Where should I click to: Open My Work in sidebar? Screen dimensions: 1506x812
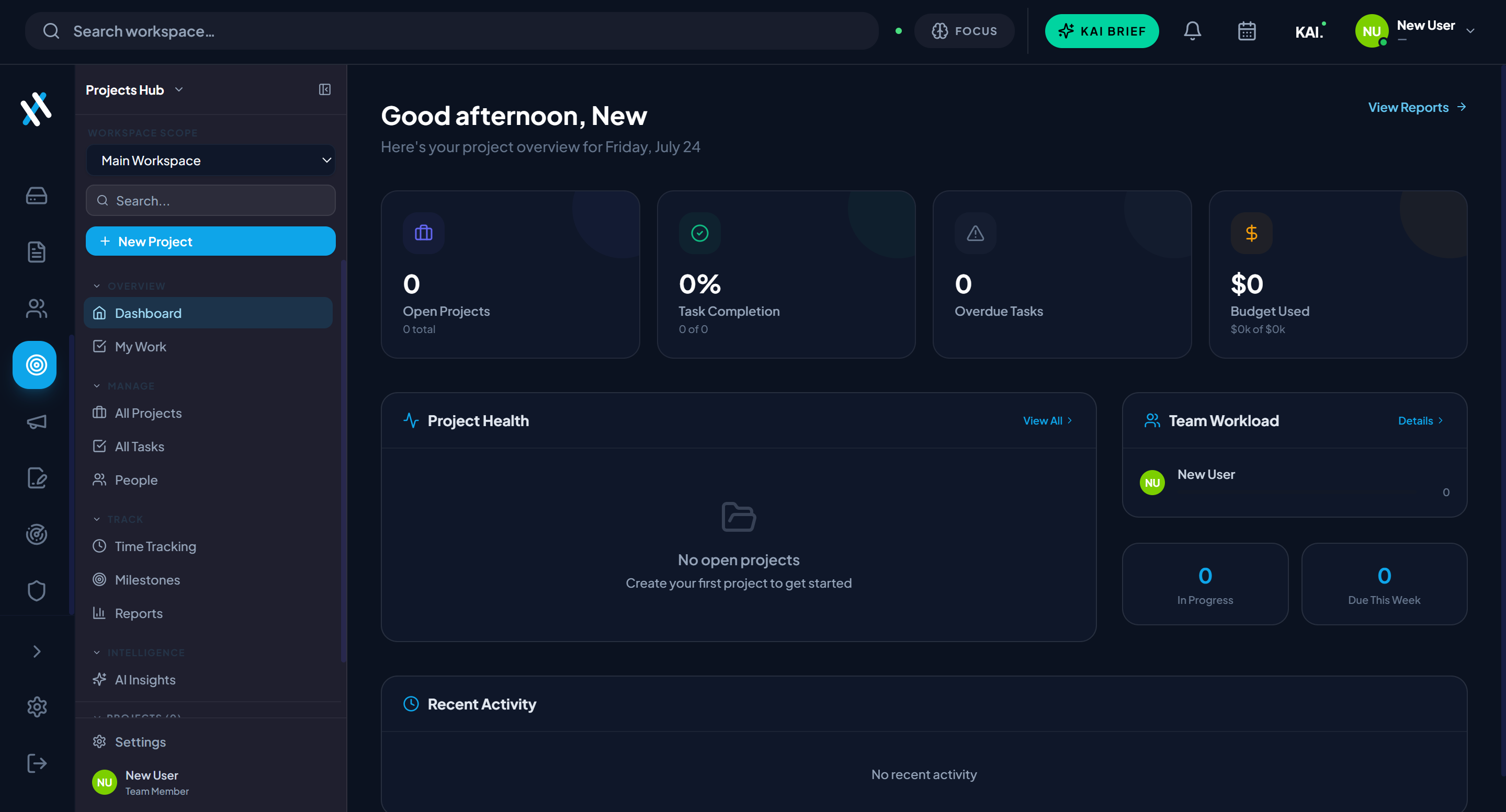tap(208, 347)
